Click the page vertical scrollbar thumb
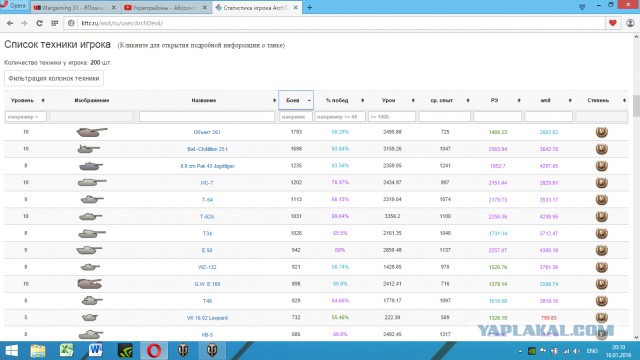 pyautogui.click(x=636, y=106)
